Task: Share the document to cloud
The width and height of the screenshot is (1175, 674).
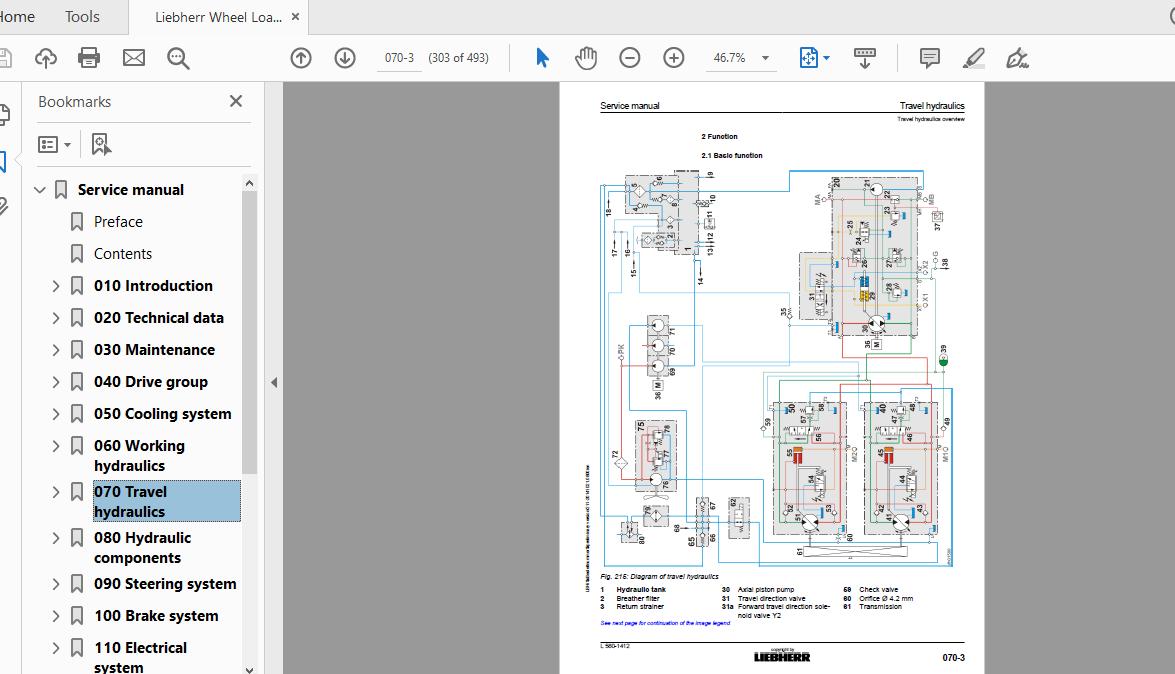Action: pyautogui.click(x=46, y=57)
